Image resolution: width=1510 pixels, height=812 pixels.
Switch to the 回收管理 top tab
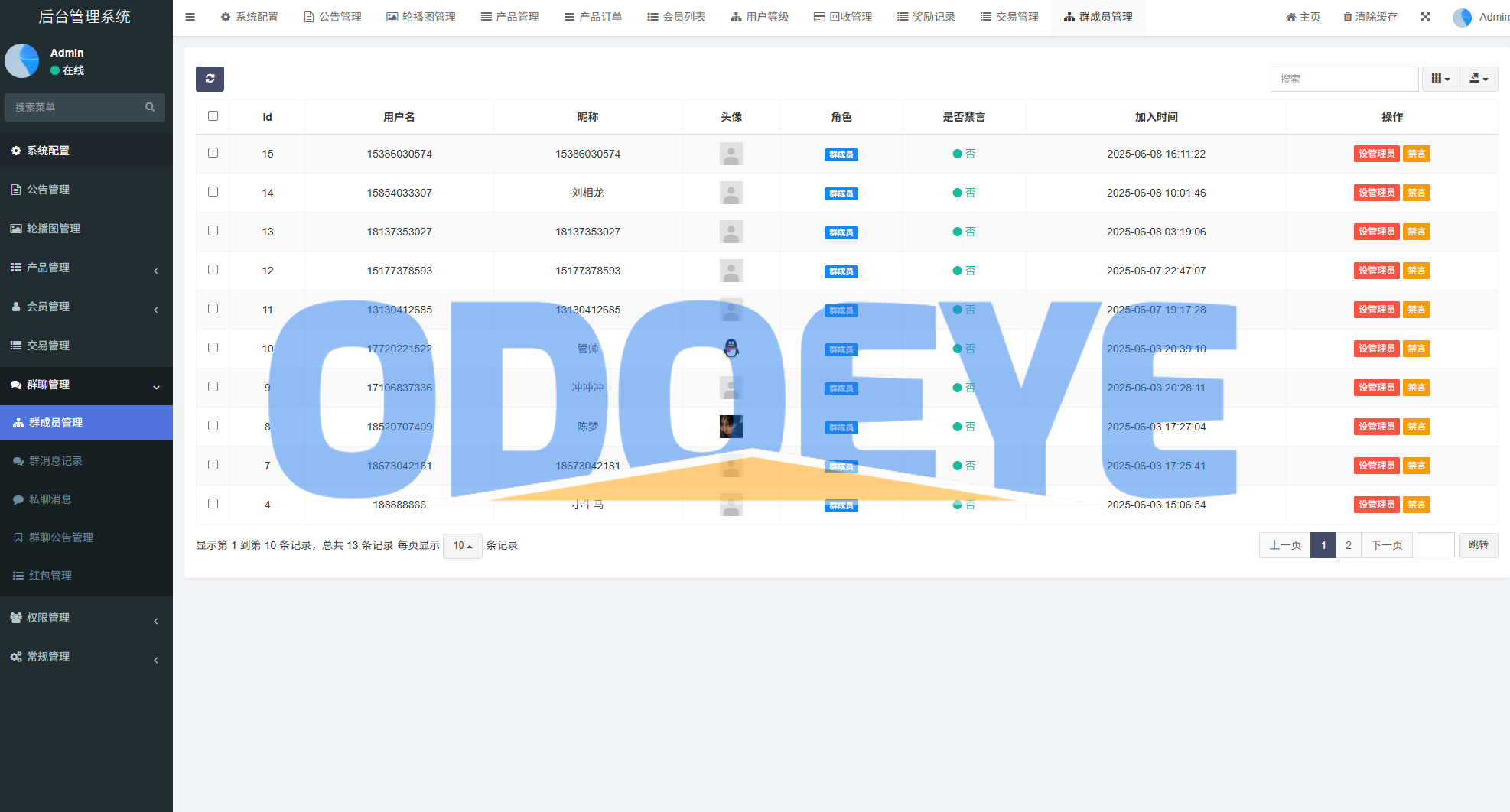pos(843,17)
